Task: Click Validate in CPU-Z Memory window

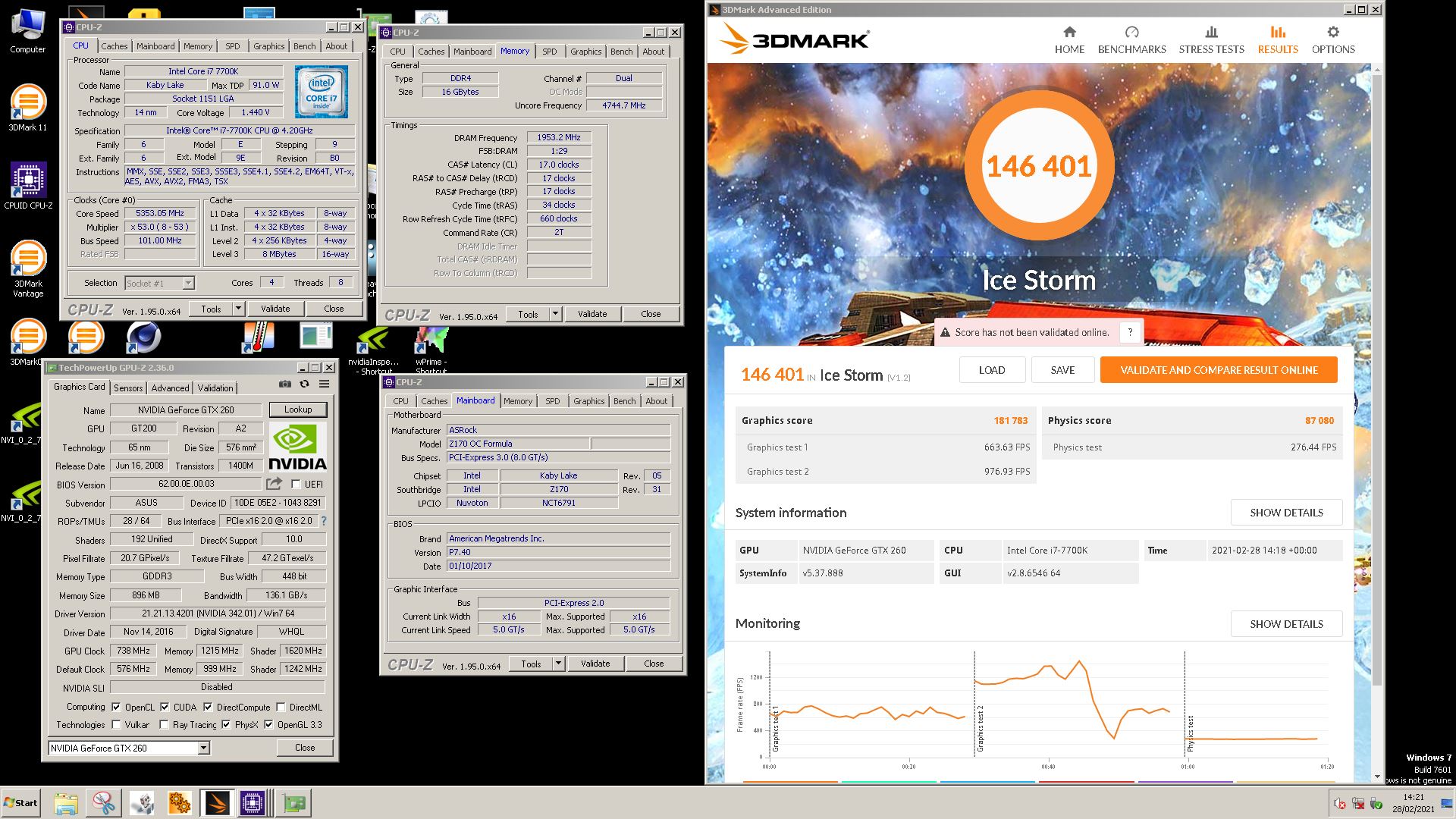Action: 592,314
